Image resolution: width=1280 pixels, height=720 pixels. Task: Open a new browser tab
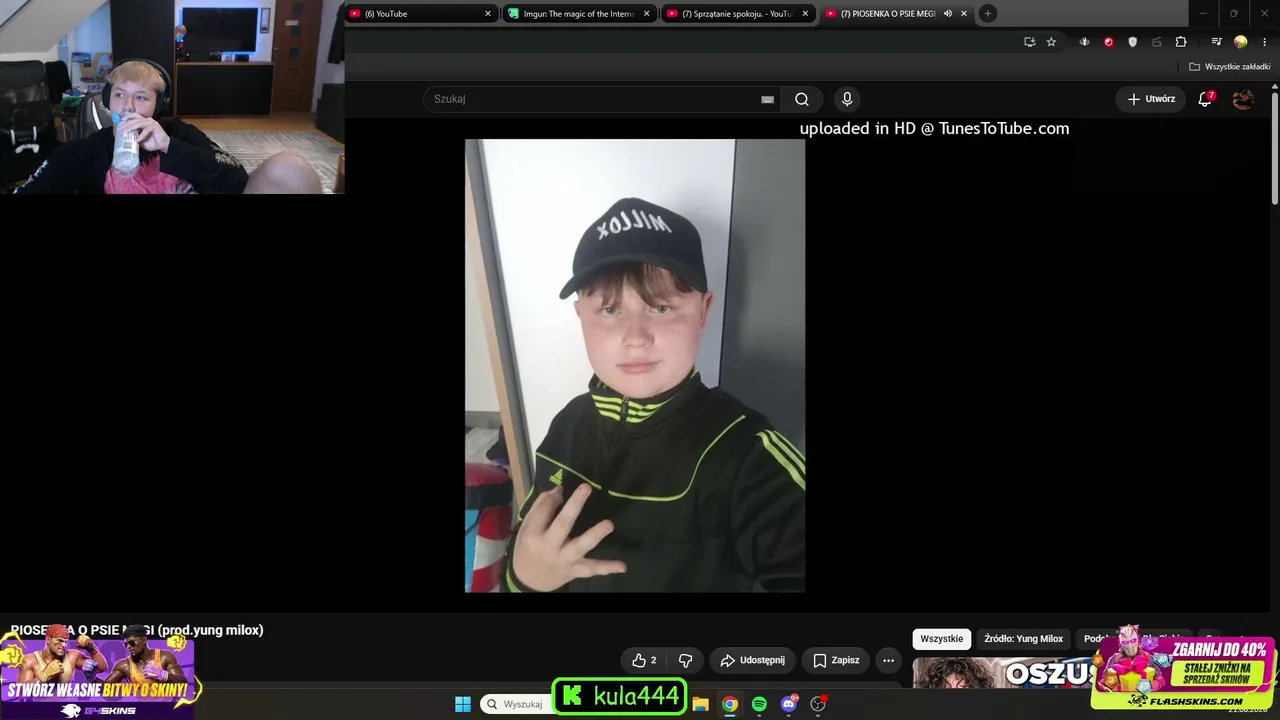[987, 13]
